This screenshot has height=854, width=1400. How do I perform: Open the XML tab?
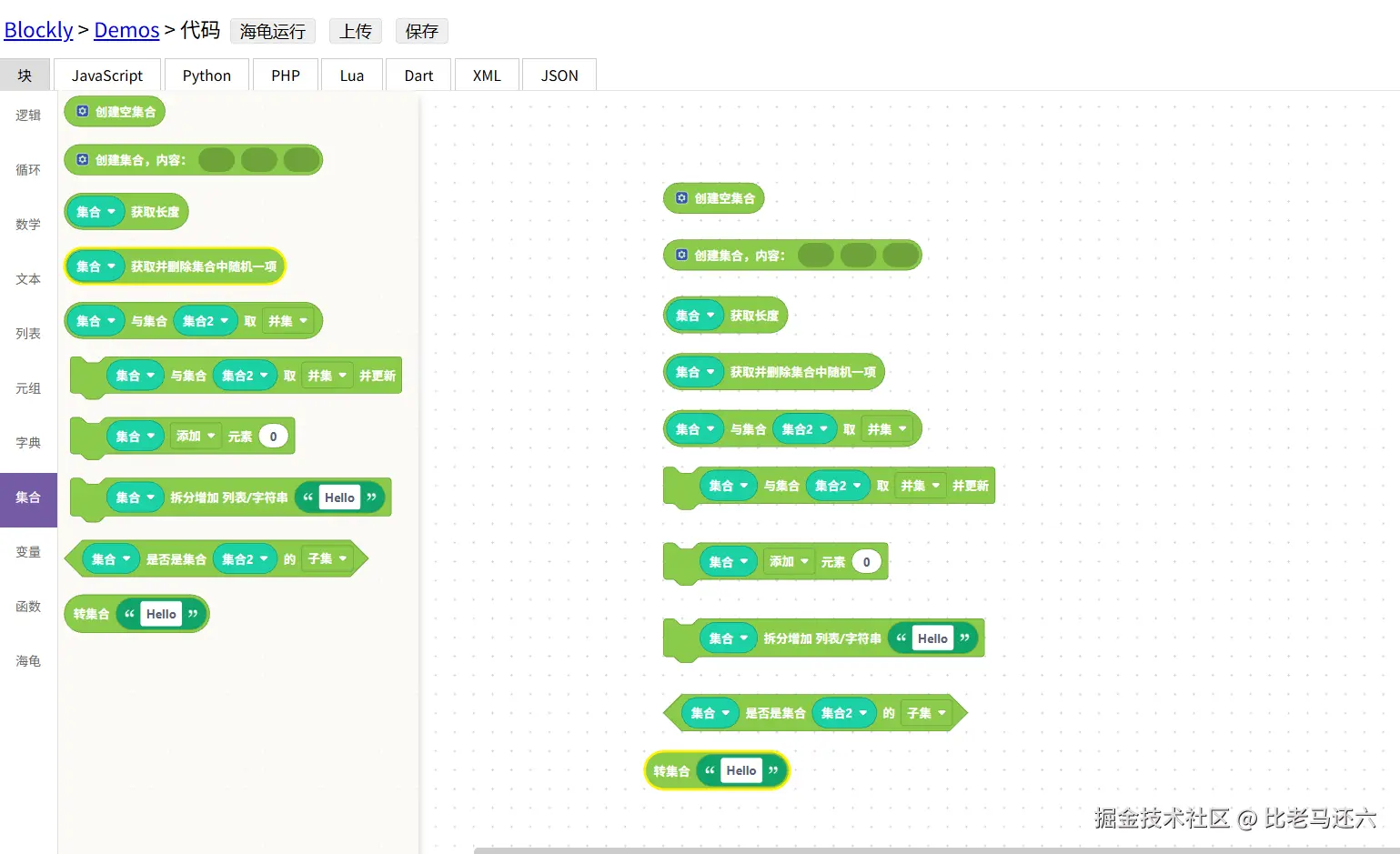[x=487, y=75]
